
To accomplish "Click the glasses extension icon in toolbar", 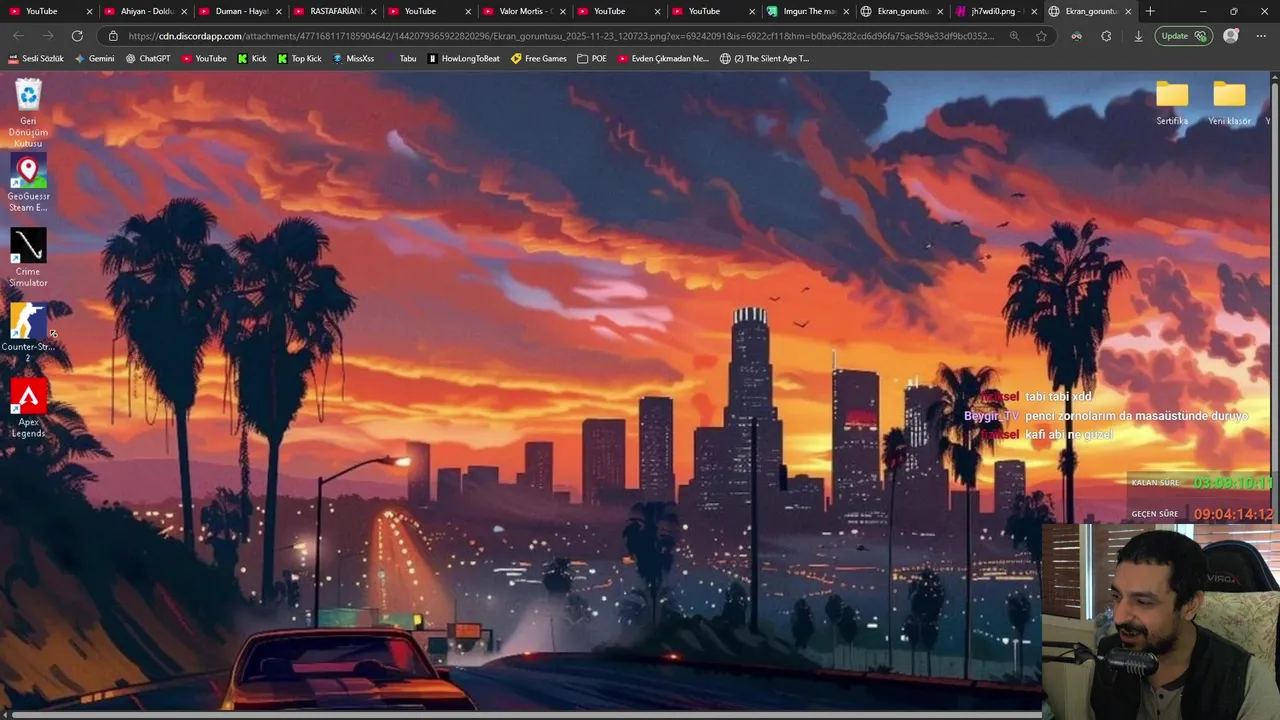I will [1076, 36].
